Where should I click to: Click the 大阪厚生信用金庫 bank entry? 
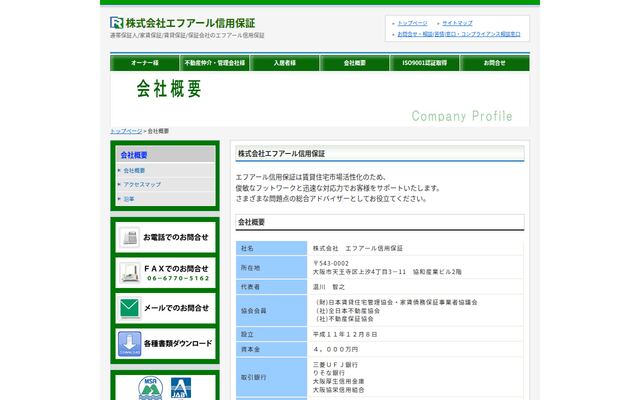(339, 381)
